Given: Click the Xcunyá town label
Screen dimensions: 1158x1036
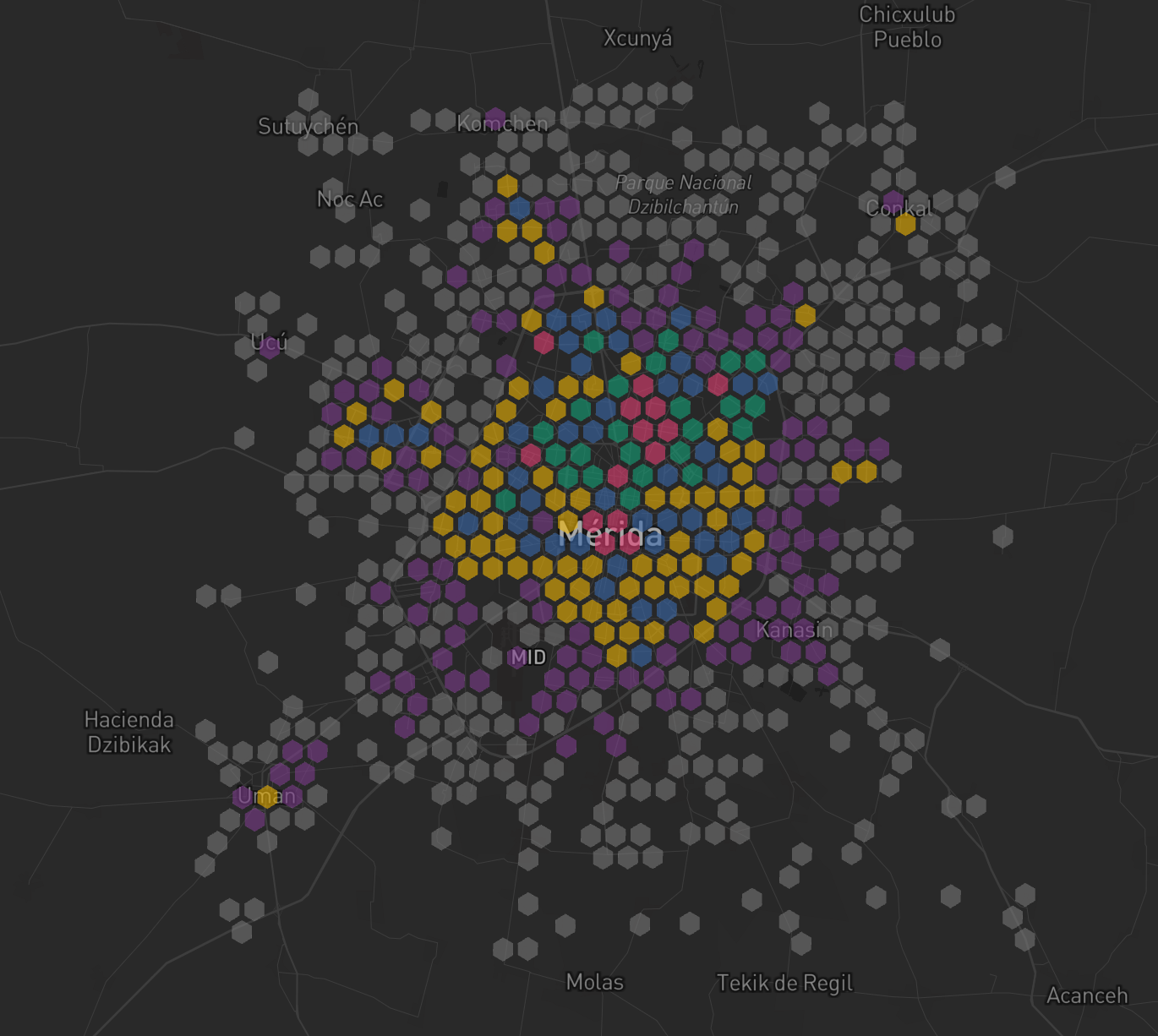Looking at the screenshot, I should tap(637, 38).
